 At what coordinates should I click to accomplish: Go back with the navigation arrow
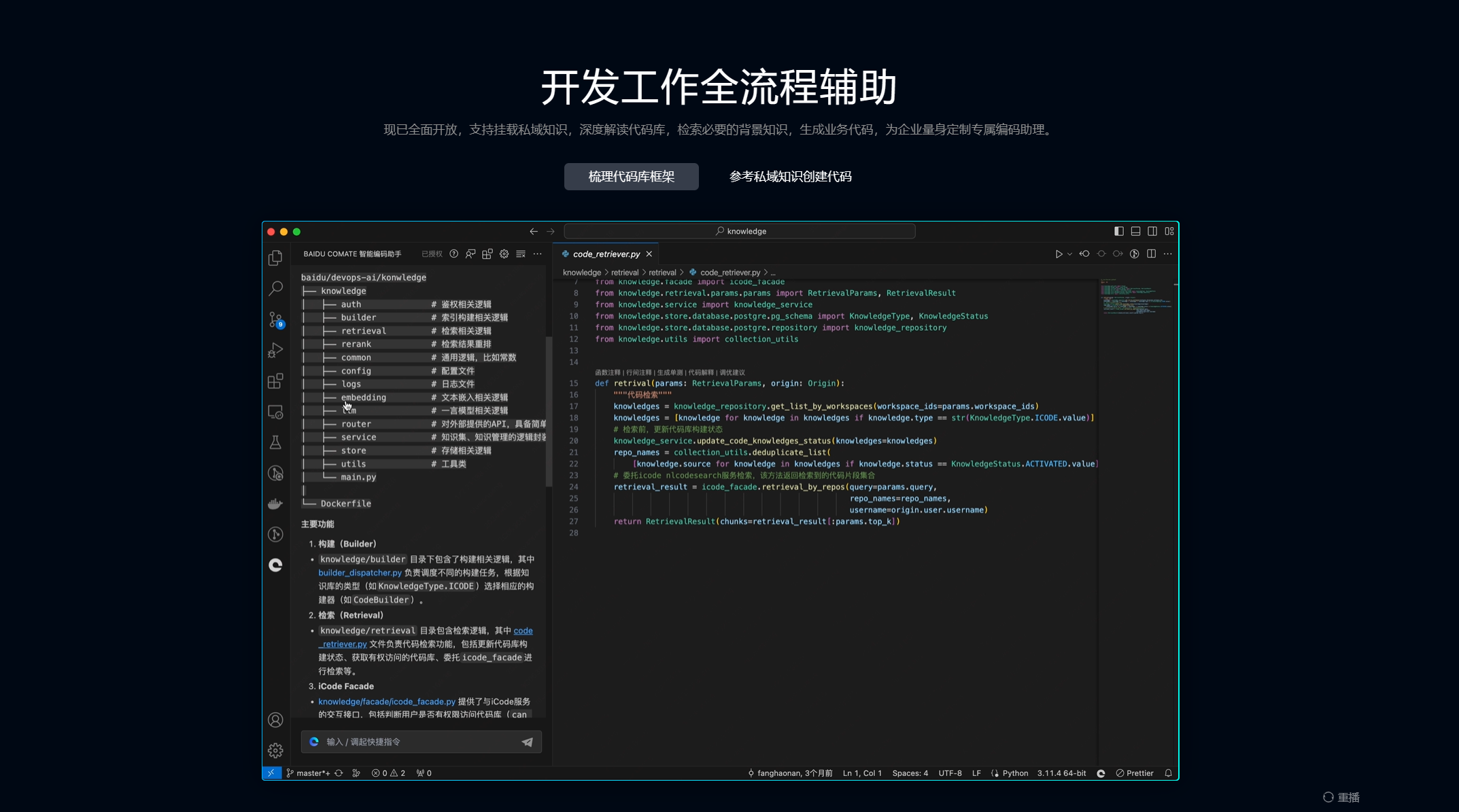click(534, 231)
